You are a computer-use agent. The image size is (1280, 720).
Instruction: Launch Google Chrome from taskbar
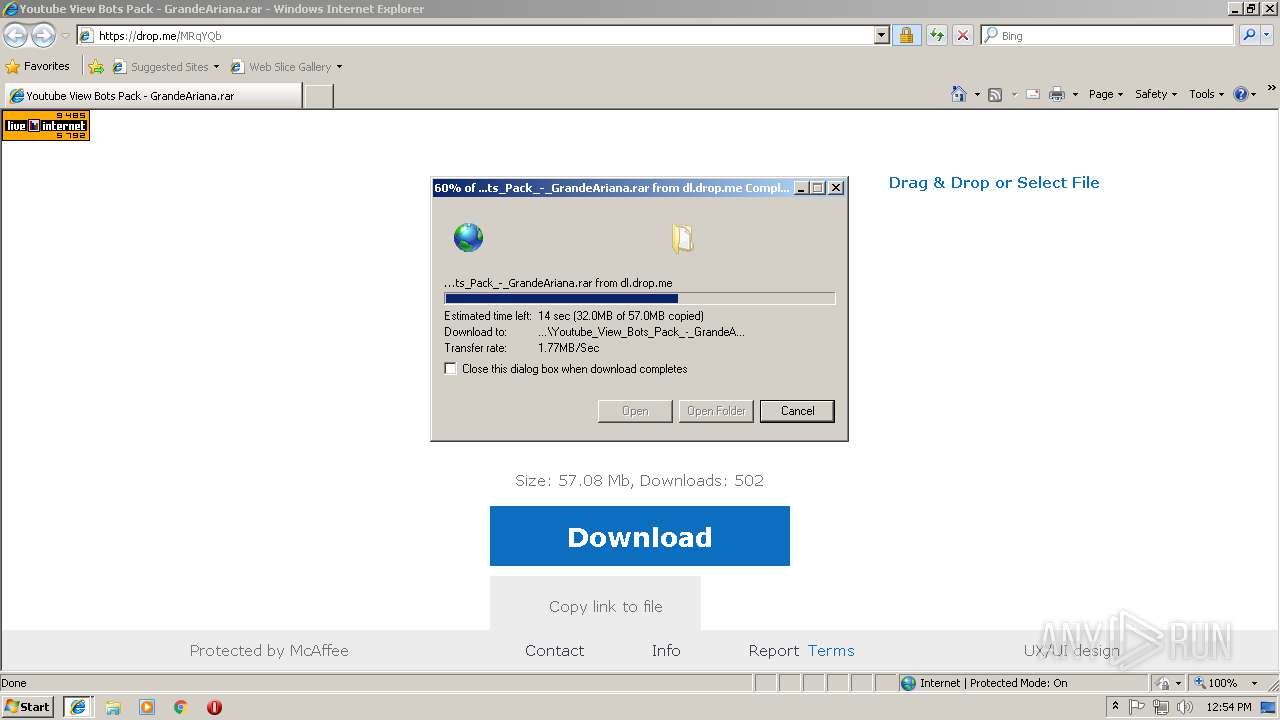pos(181,707)
